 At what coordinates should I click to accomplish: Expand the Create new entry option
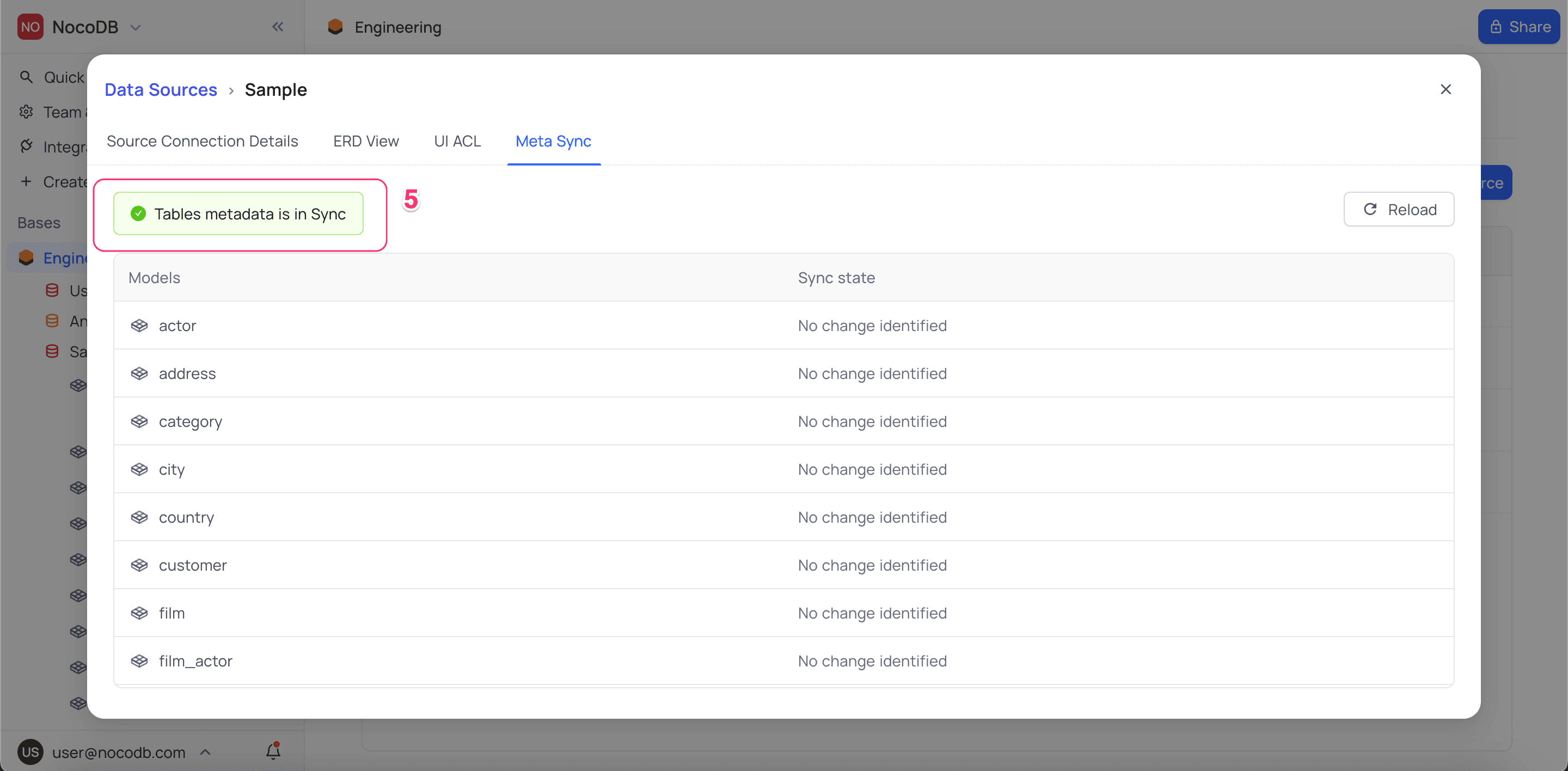[26, 181]
